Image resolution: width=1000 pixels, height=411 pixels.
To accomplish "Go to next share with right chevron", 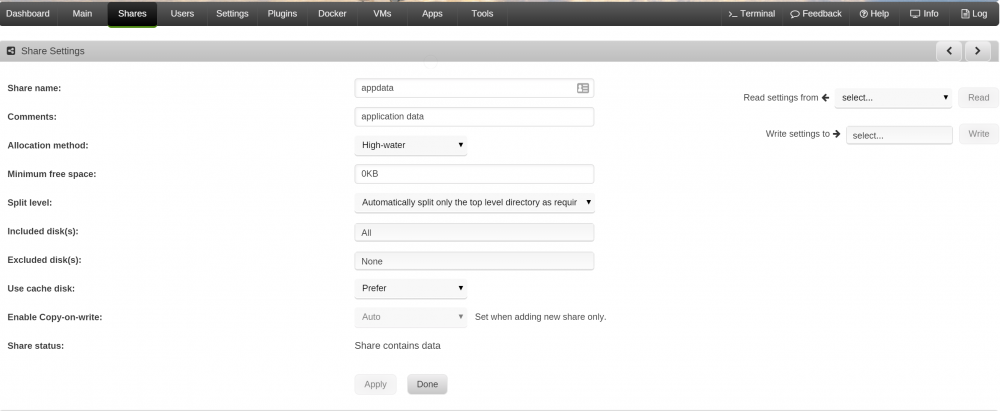I will [978, 51].
